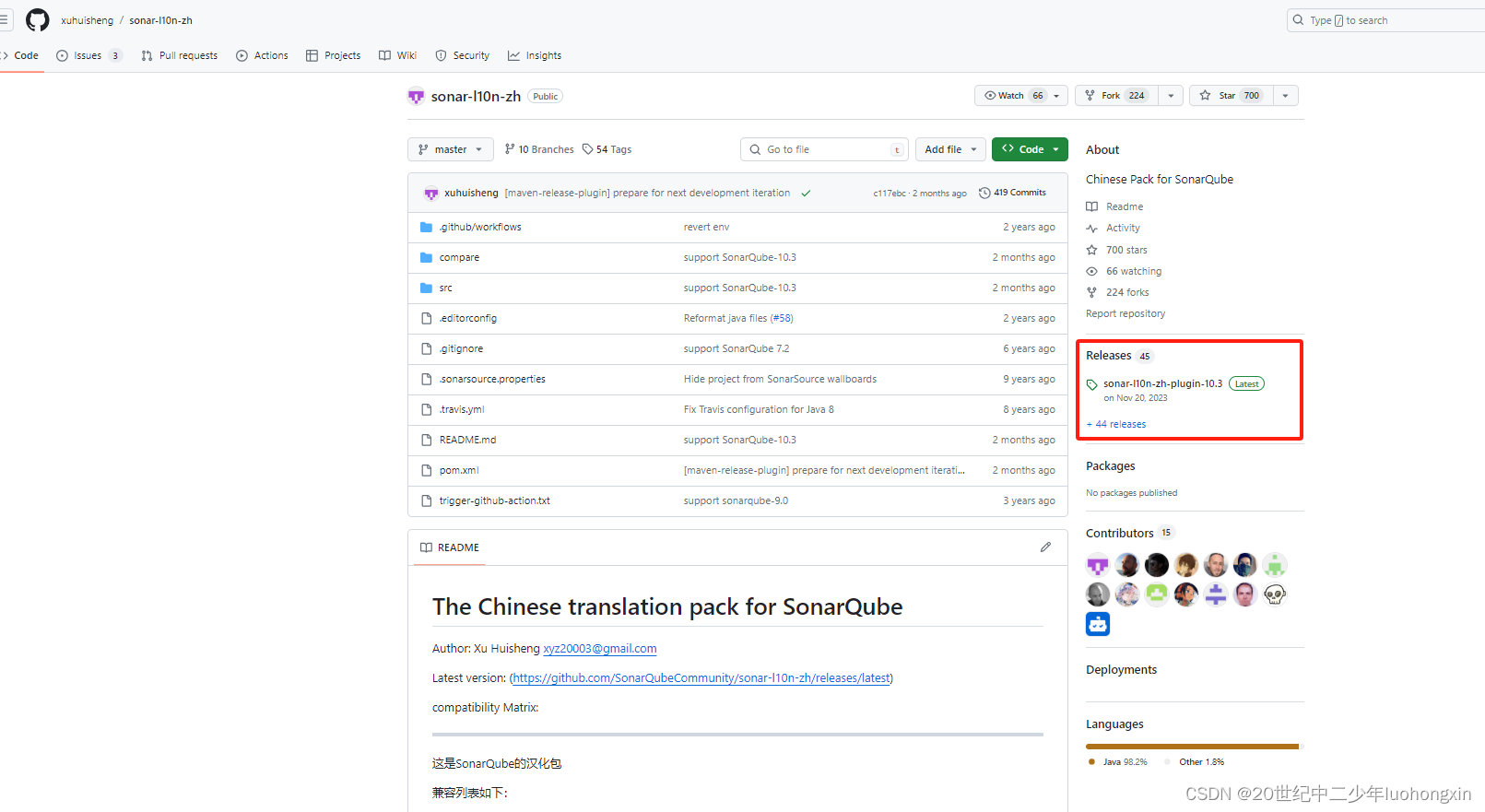Switch to the Issues tab
Image resolution: width=1485 pixels, height=812 pixels.
coord(88,55)
